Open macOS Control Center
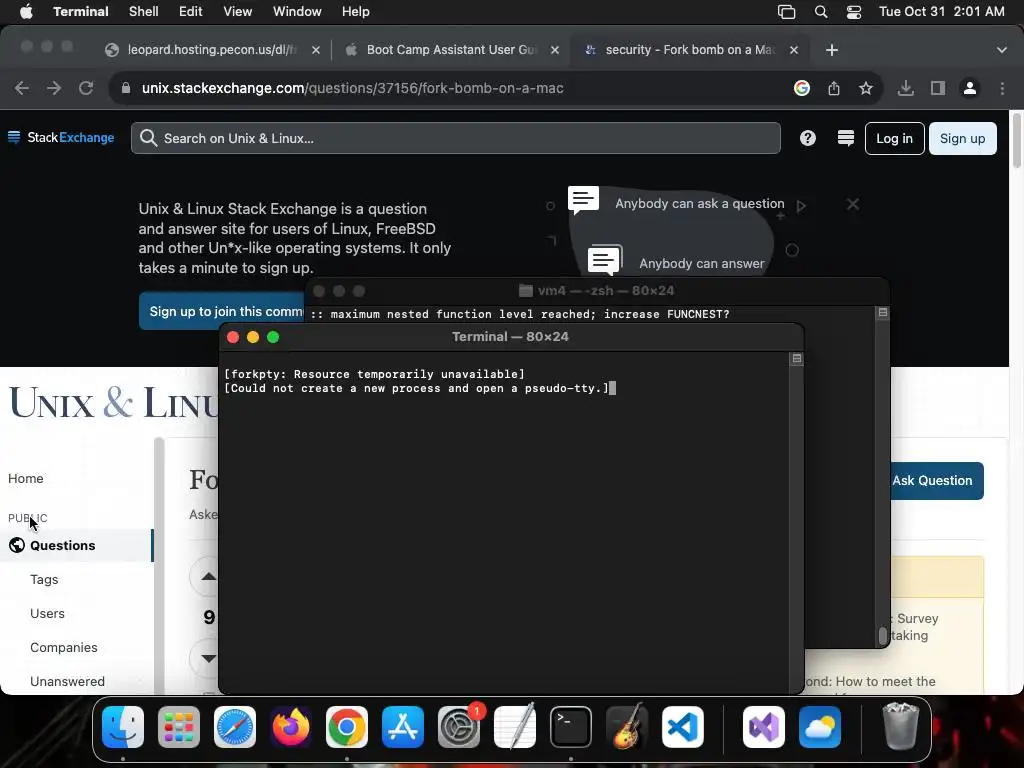Image resolution: width=1024 pixels, height=768 pixels. tap(854, 12)
